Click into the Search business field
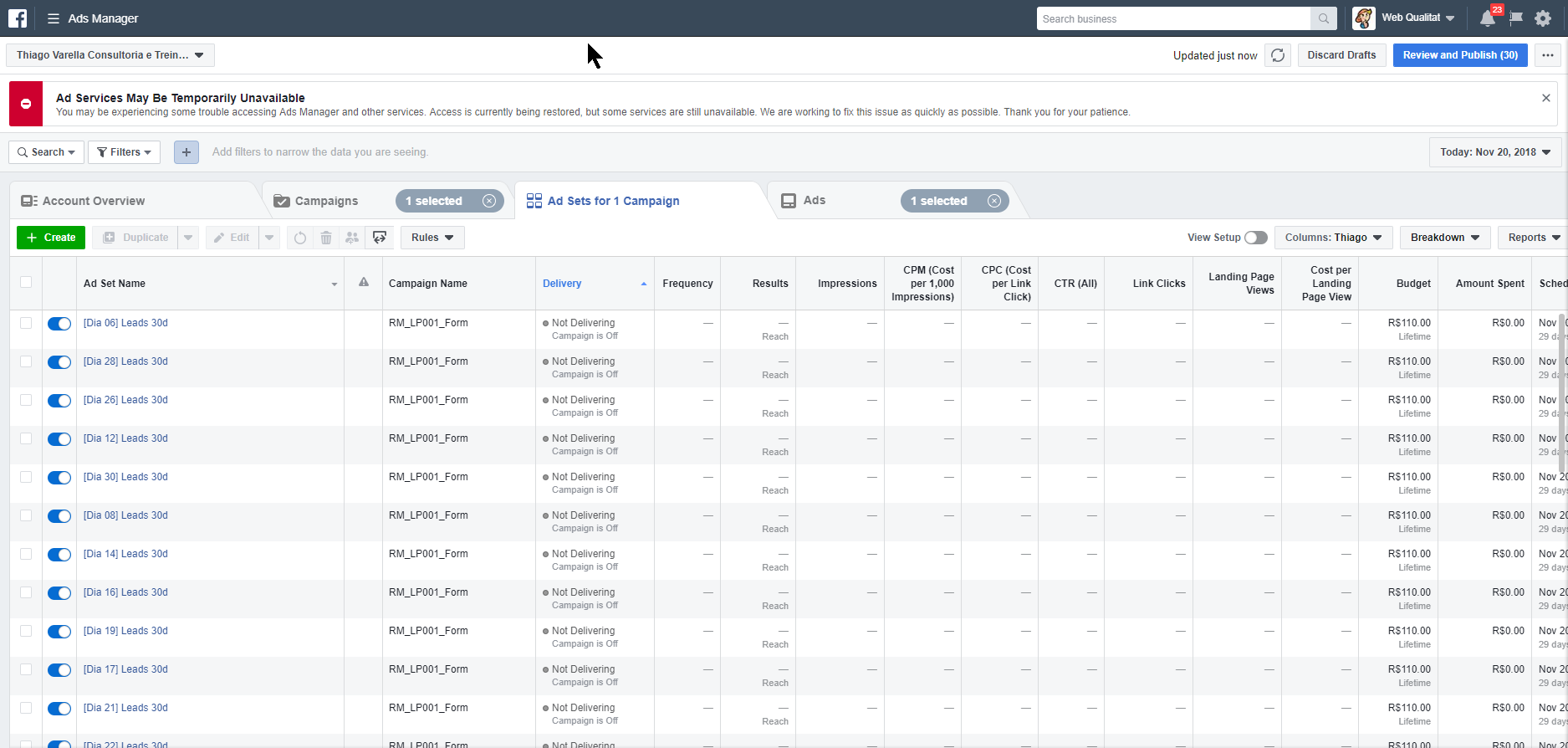Screen dimensions: 1568x748 point(1172,18)
